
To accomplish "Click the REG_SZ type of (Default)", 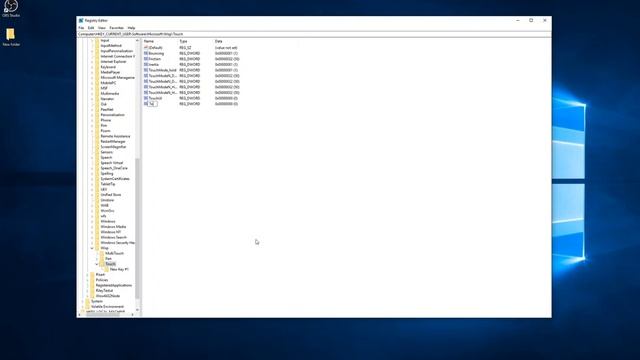I will coord(185,48).
